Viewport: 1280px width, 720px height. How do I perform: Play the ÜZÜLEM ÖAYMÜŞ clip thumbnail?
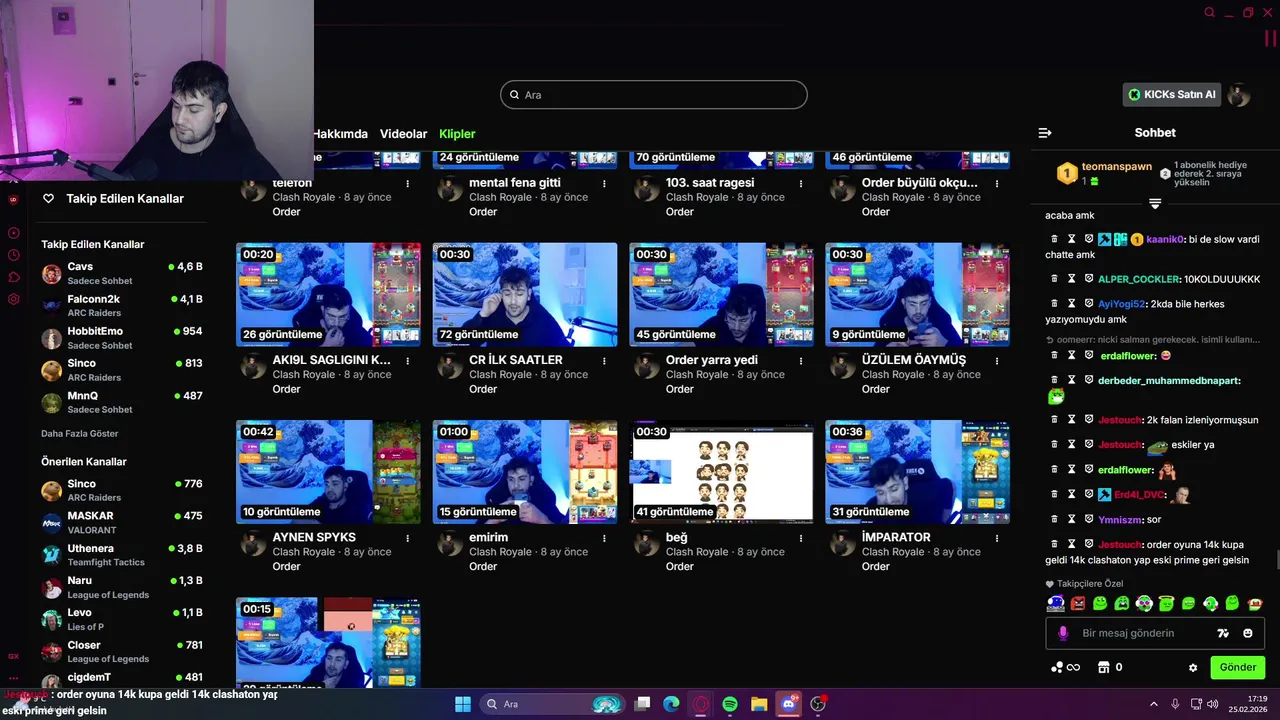tap(917, 294)
